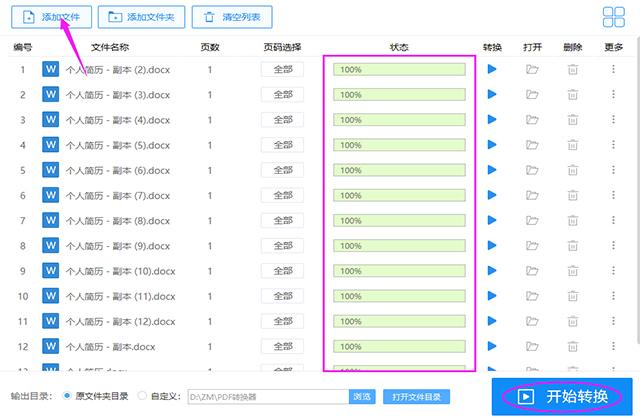This screenshot has height=420, width=640.
Task: Select file name 个人简历 - 副本 (6).docx
Action: coord(118,171)
